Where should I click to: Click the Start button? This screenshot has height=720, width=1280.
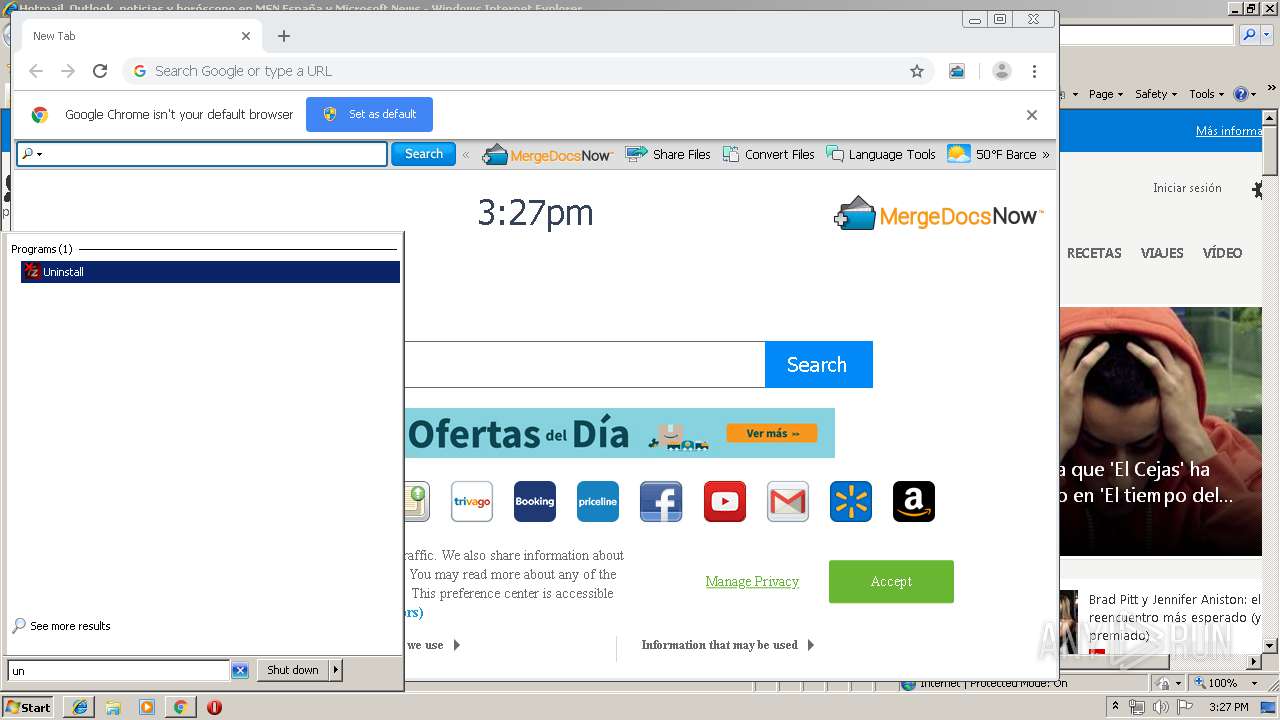point(28,707)
